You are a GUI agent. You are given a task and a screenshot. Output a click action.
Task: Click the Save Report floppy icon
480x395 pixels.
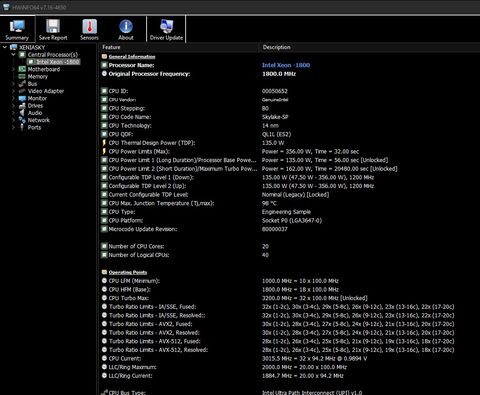coord(53,26)
